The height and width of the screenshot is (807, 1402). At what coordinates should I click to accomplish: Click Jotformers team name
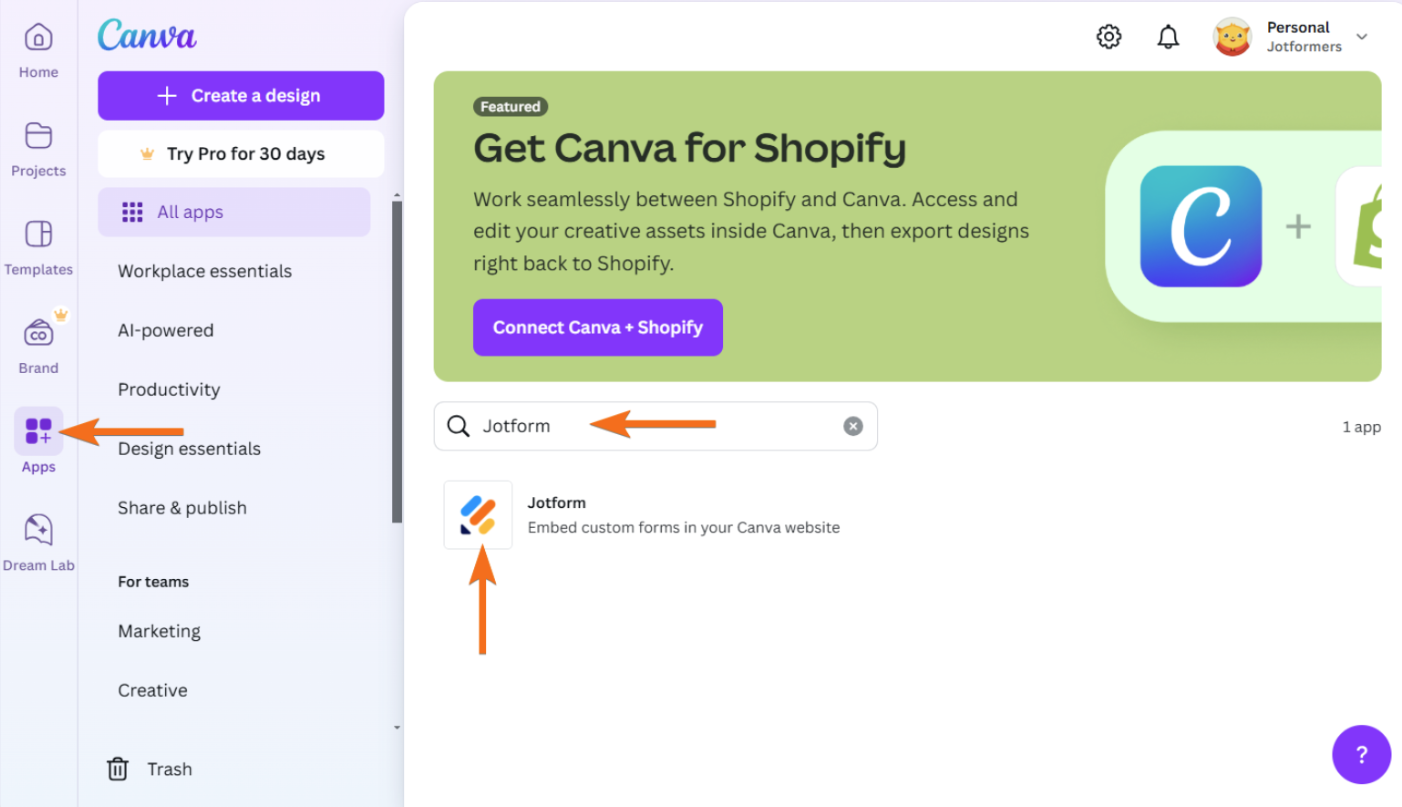pos(1304,46)
